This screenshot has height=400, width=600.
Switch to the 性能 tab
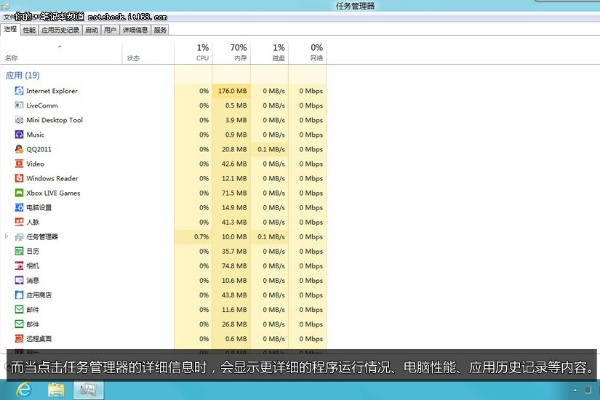(x=29, y=30)
